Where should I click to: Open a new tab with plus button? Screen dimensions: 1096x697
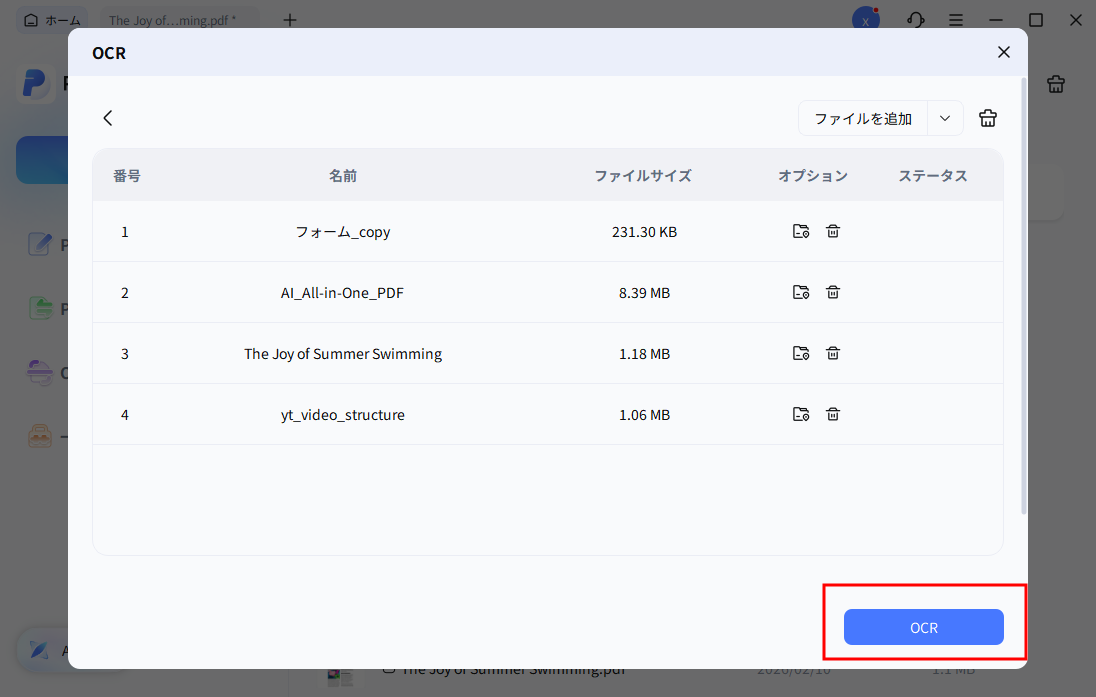pyautogui.click(x=290, y=20)
